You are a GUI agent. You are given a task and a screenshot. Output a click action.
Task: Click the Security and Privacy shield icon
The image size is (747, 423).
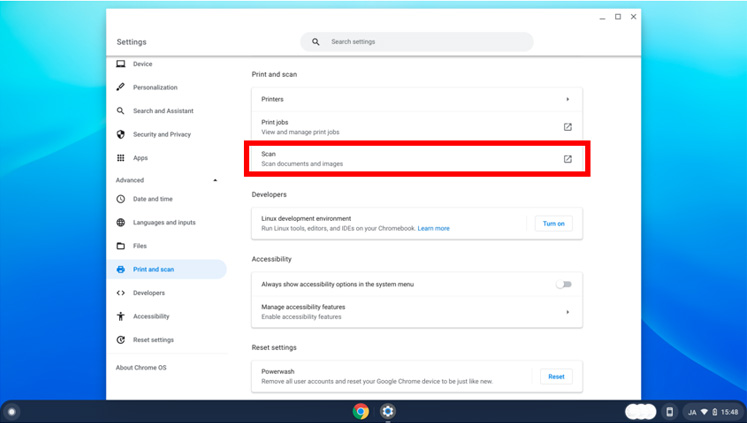coord(121,134)
